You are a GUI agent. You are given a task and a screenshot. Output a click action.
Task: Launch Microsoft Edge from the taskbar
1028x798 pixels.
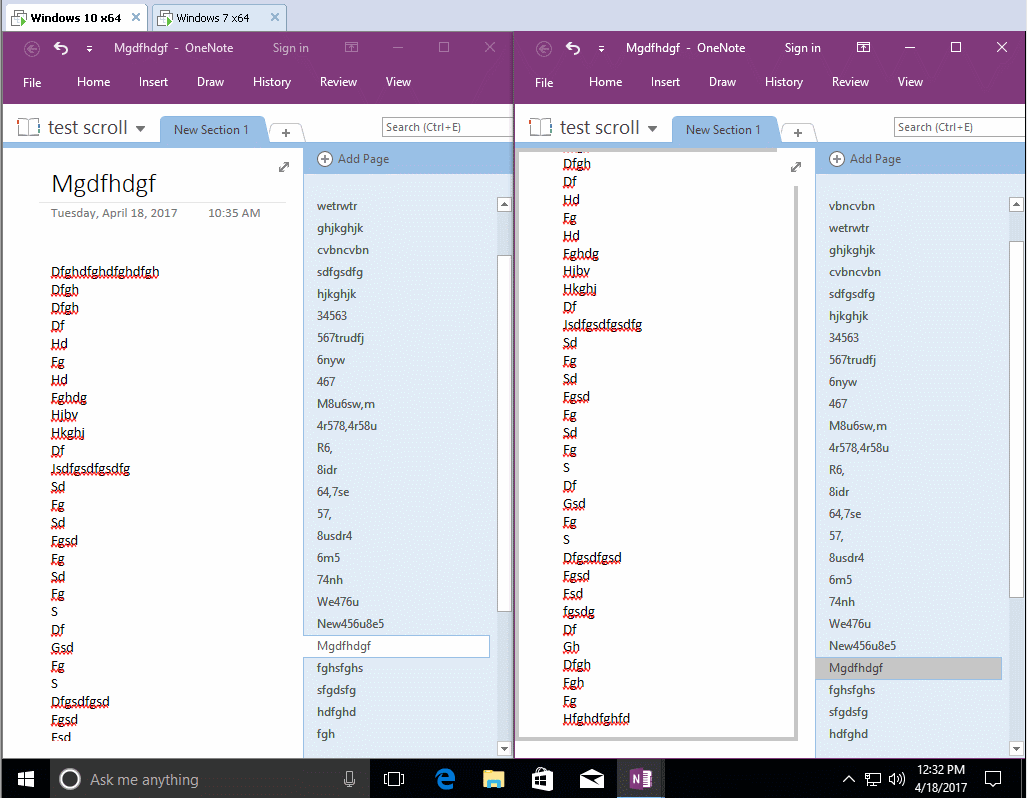[446, 777]
